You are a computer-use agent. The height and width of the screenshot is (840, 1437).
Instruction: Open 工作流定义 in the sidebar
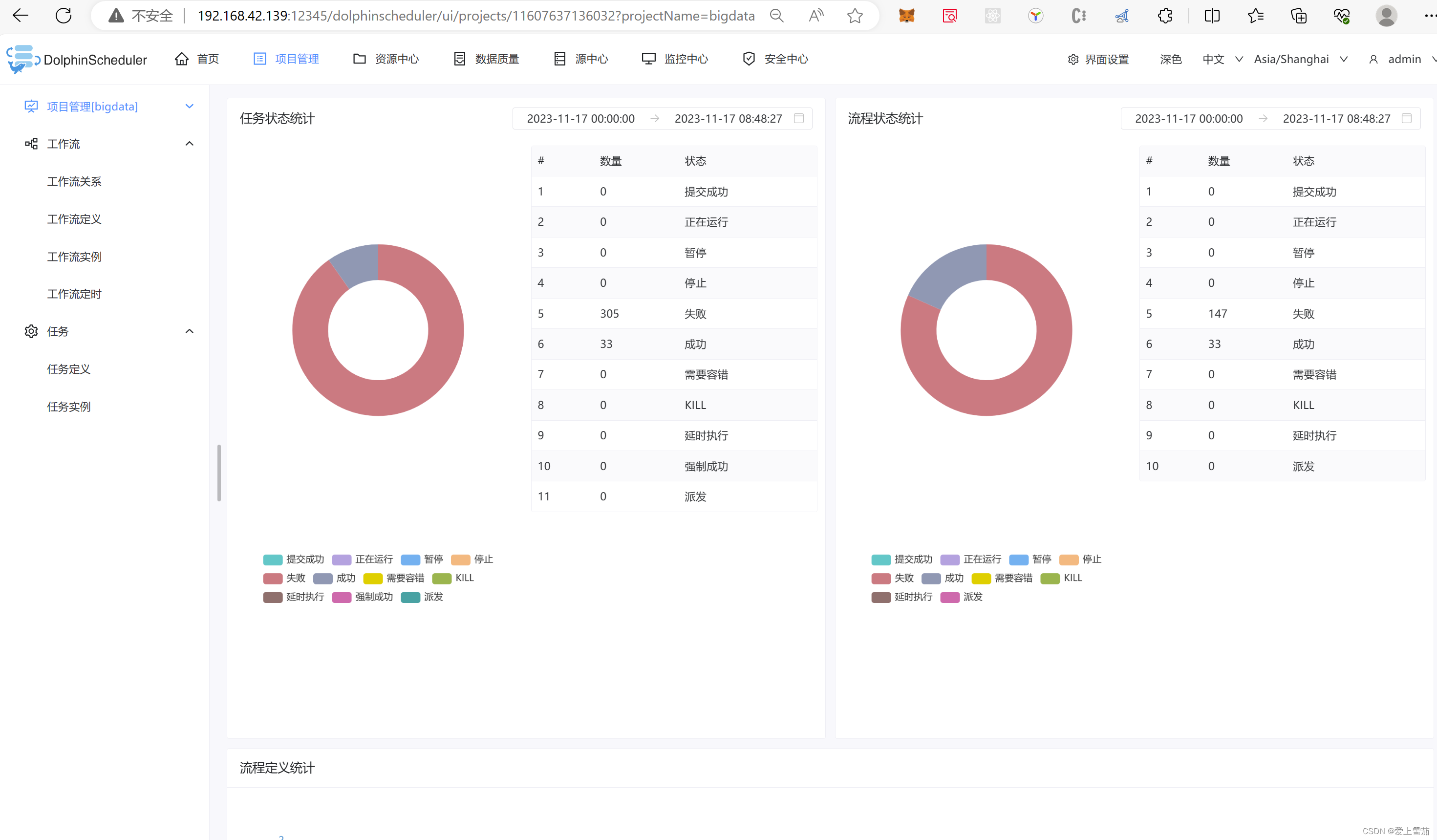[74, 219]
